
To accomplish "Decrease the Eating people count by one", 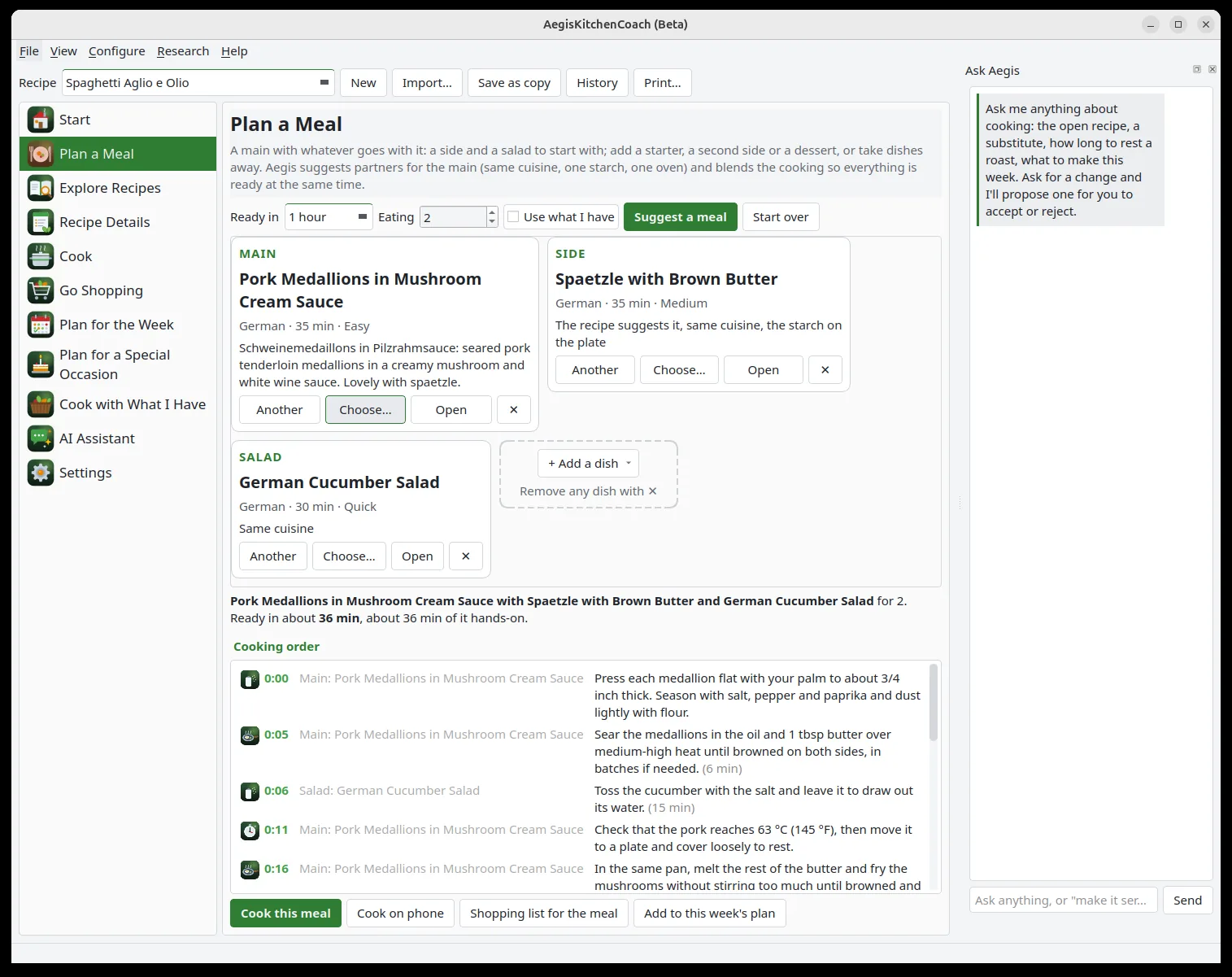I will coord(492,221).
